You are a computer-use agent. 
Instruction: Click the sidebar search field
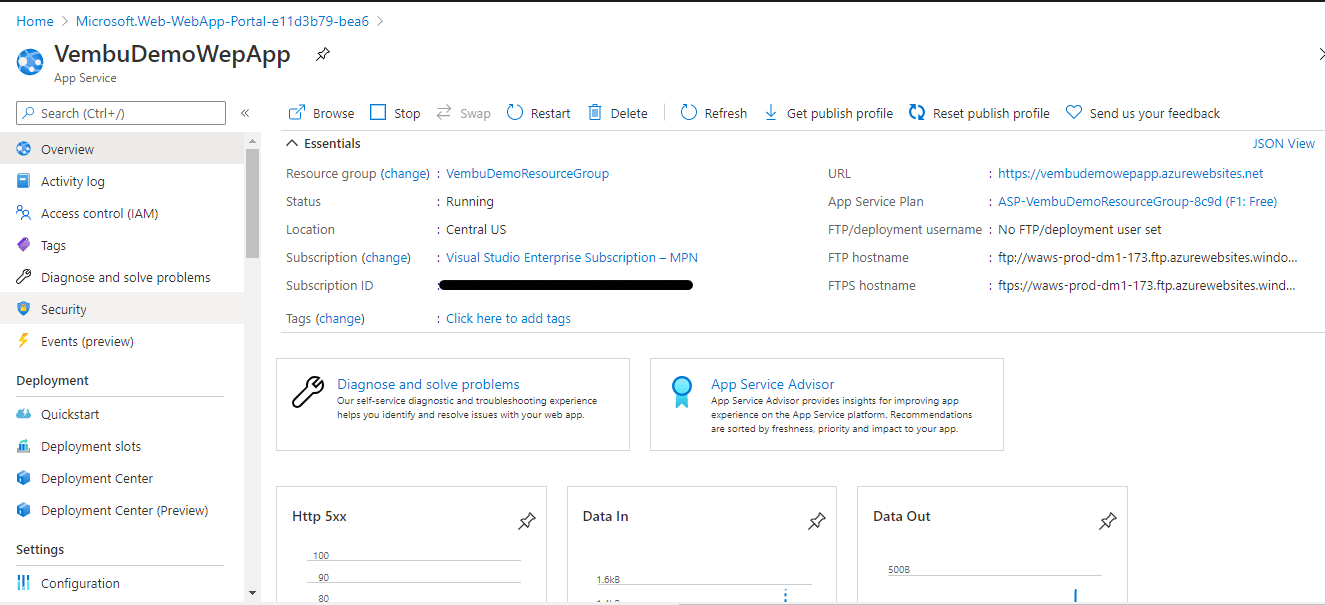121,113
